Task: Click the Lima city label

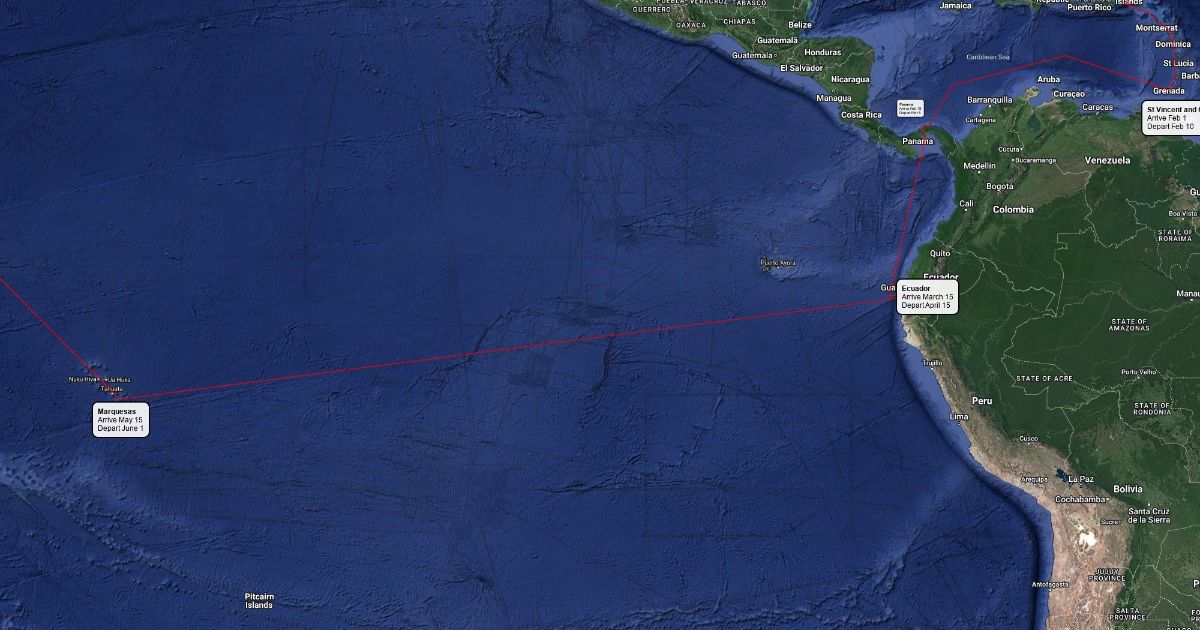Action: [x=959, y=415]
